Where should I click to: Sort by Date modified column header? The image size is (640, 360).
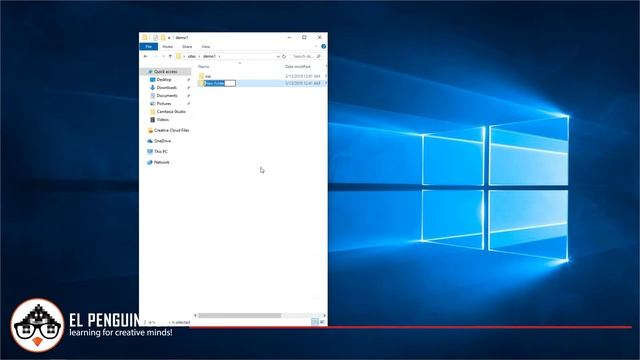pos(298,67)
